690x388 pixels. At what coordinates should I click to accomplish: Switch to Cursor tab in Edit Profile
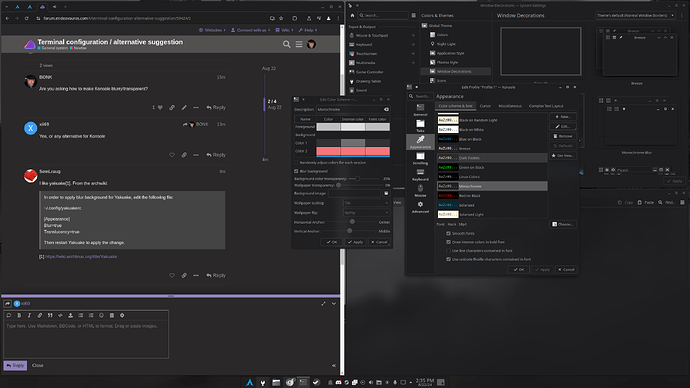[x=485, y=106]
